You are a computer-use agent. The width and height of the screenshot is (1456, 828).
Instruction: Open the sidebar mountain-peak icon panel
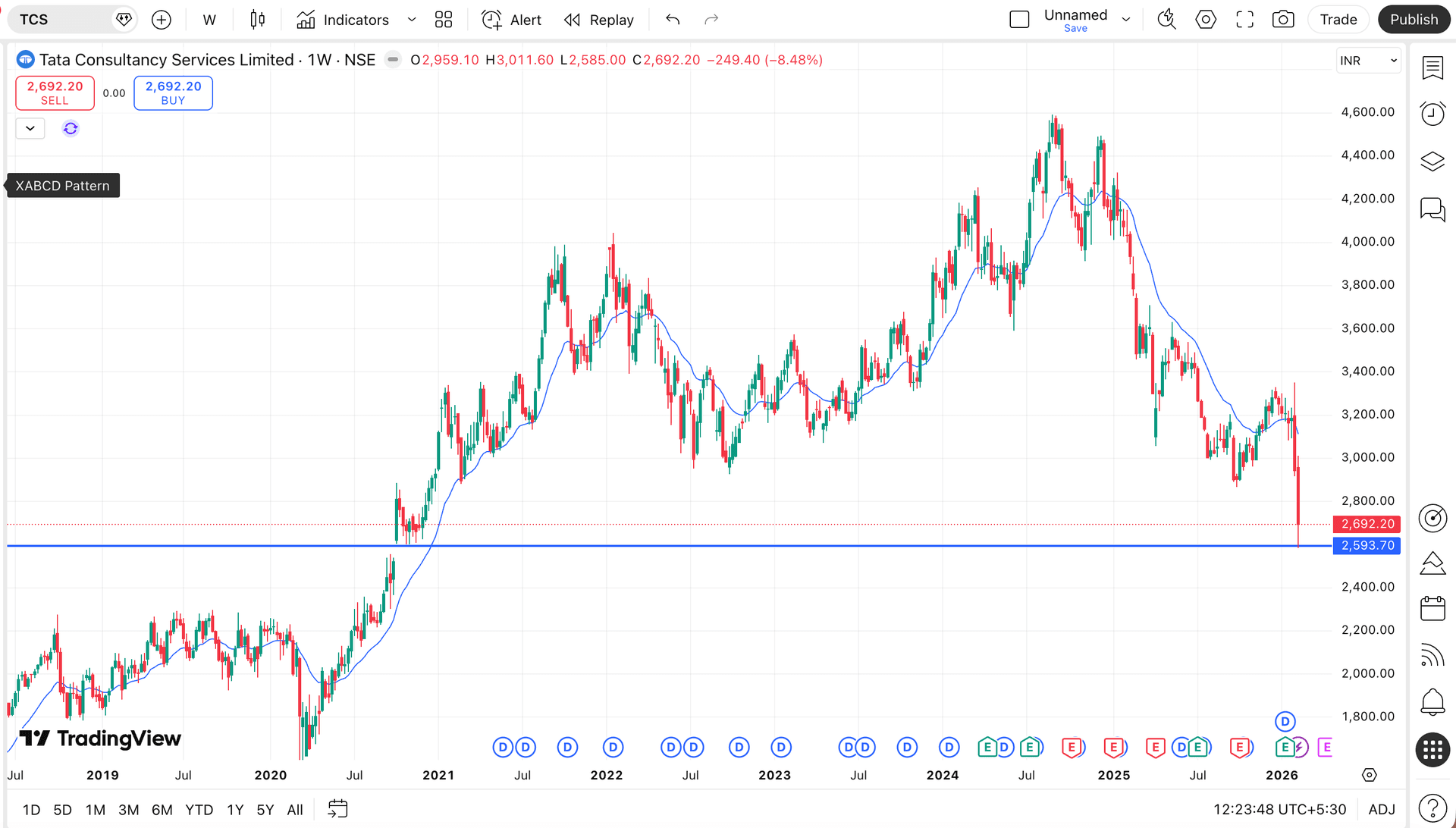(x=1432, y=563)
